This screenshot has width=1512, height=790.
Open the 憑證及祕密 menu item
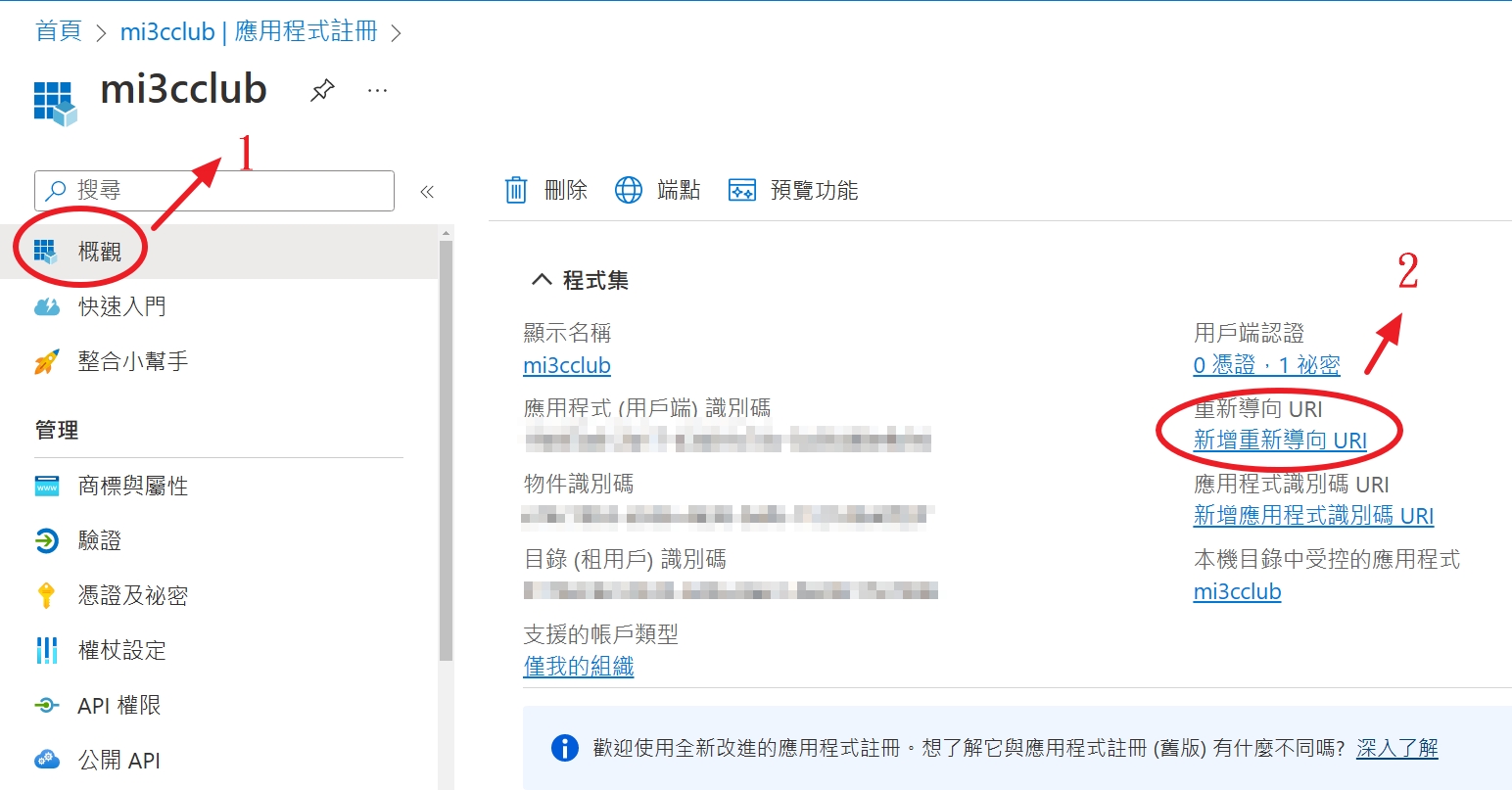tap(218, 595)
